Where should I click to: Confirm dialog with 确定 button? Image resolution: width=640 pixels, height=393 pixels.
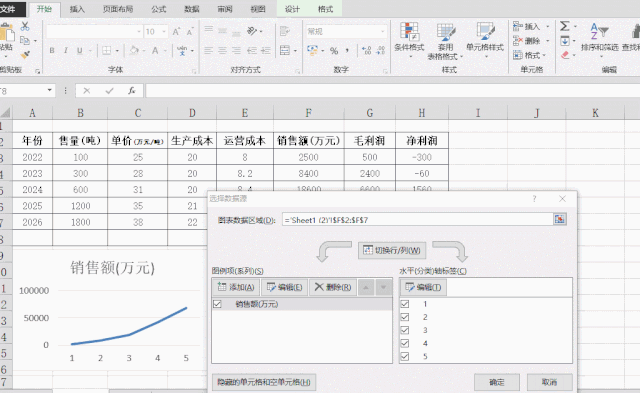(497, 382)
